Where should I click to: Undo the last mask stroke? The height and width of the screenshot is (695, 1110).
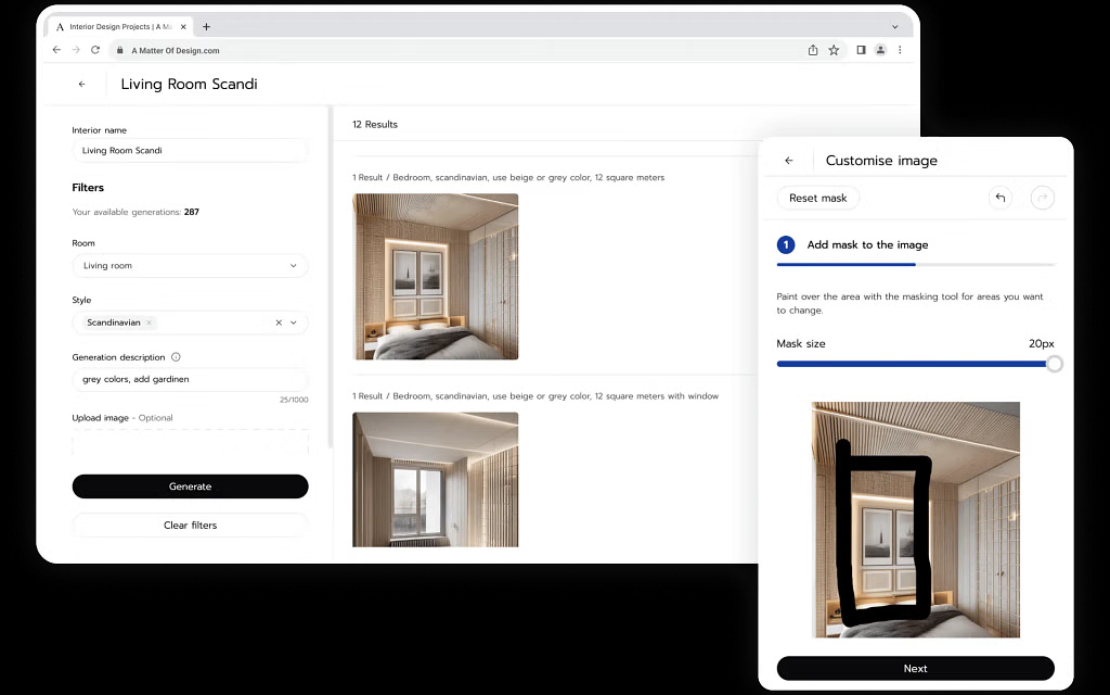1000,197
